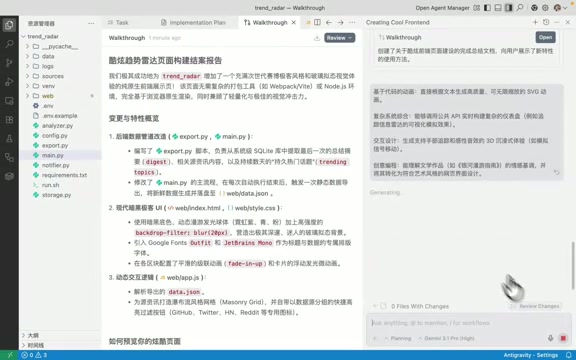The height and width of the screenshot is (360, 576).
Task: Click Antigravity - Settings in status bar
Action: (530, 355)
